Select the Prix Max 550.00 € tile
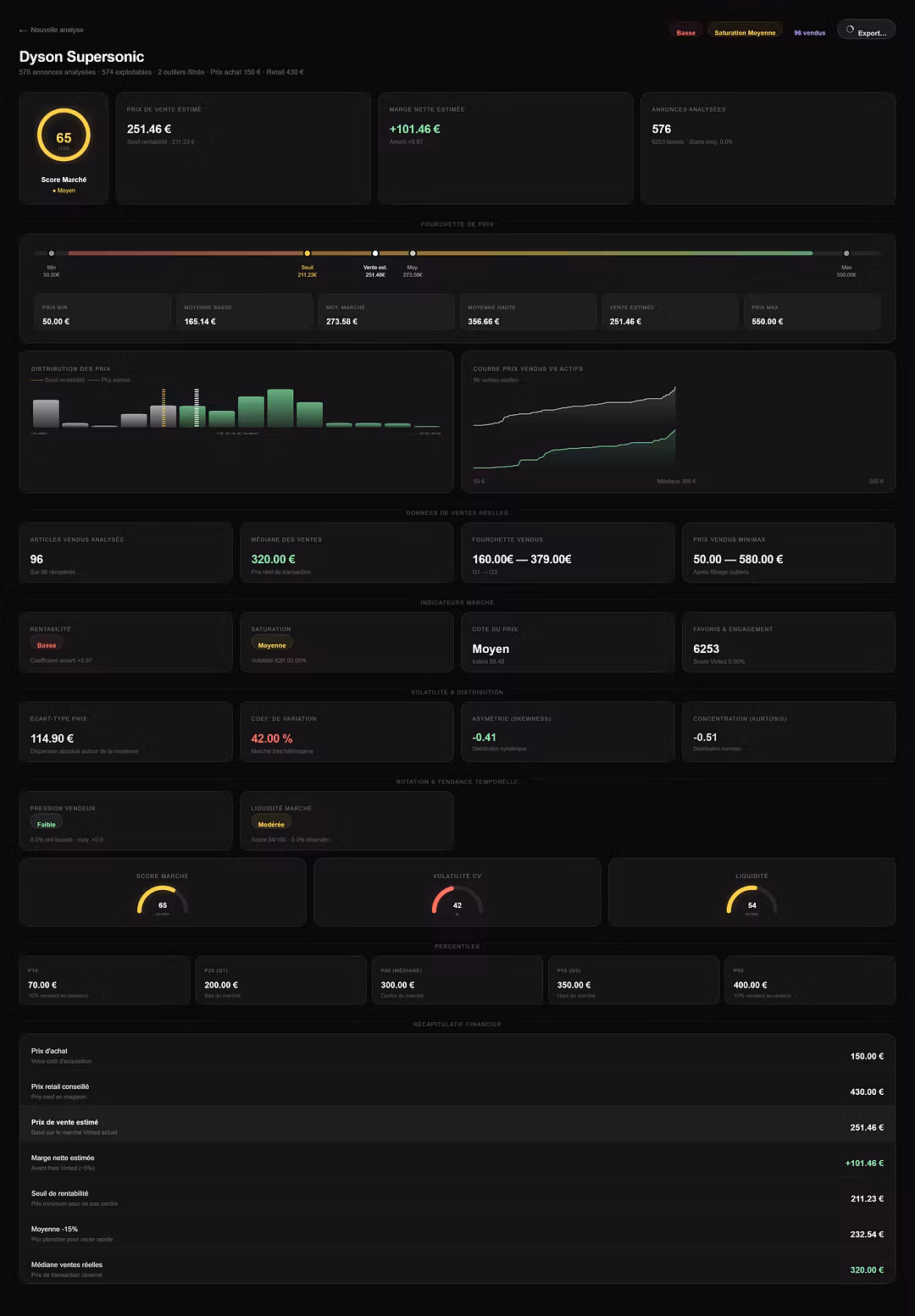Image resolution: width=915 pixels, height=1316 pixels. pyautogui.click(x=812, y=312)
